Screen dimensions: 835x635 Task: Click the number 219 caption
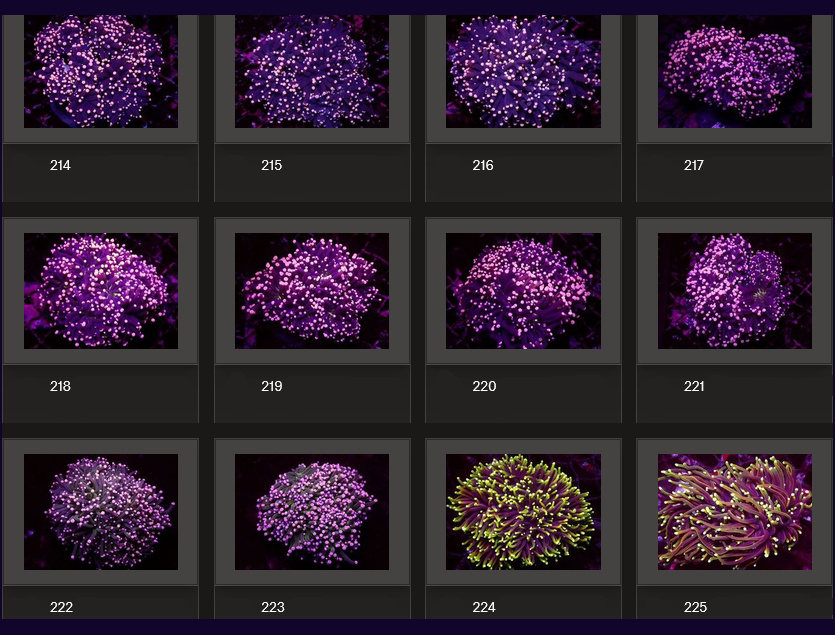coord(272,386)
